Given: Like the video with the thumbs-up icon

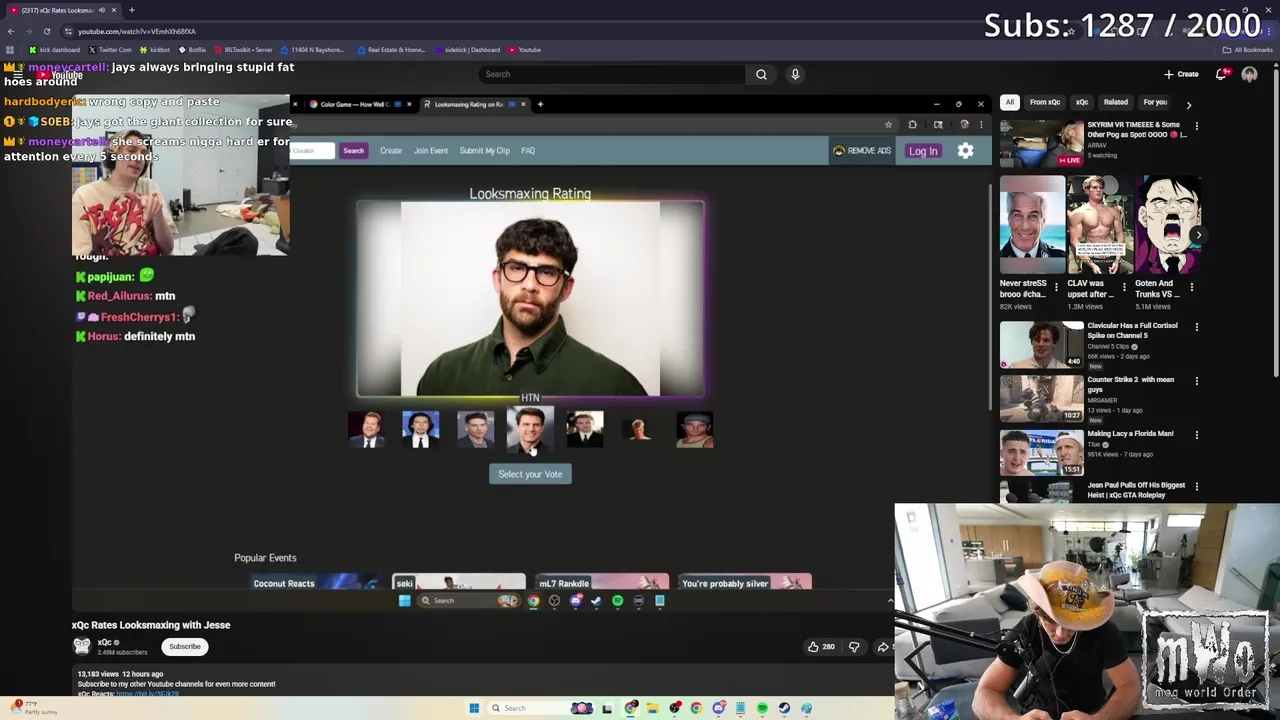Looking at the screenshot, I should (x=820, y=647).
